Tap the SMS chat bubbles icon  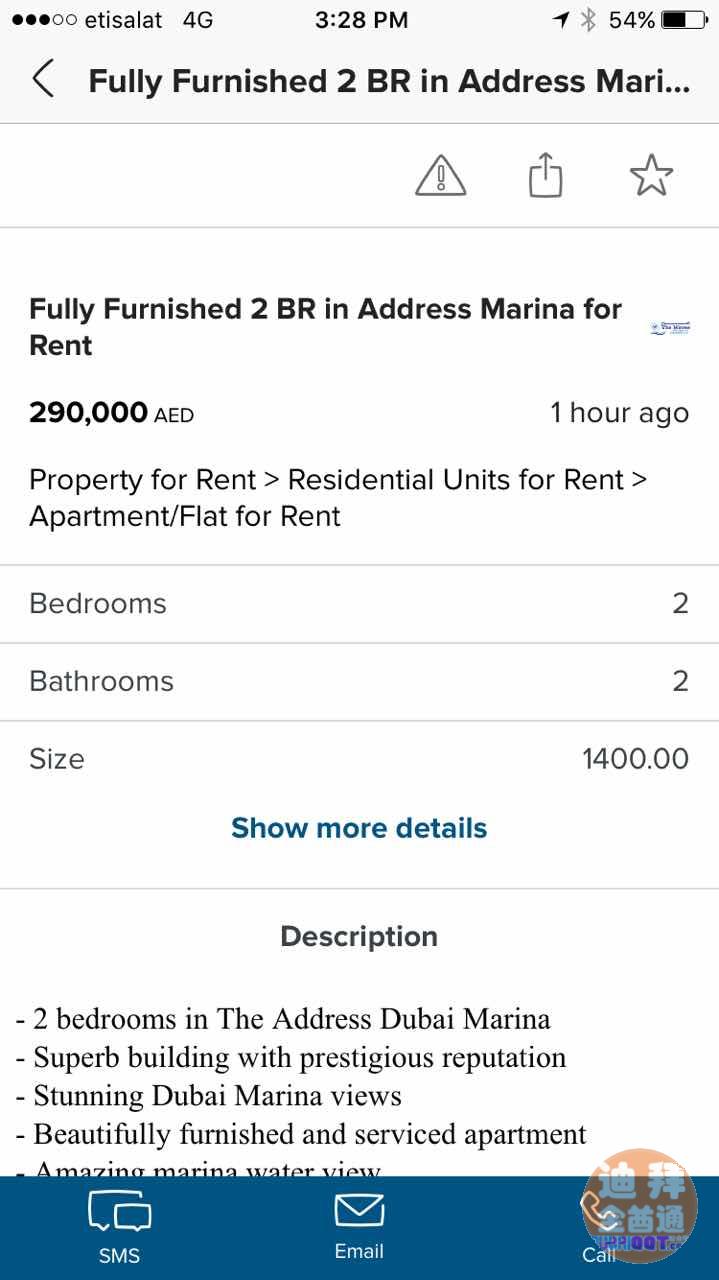[119, 1214]
